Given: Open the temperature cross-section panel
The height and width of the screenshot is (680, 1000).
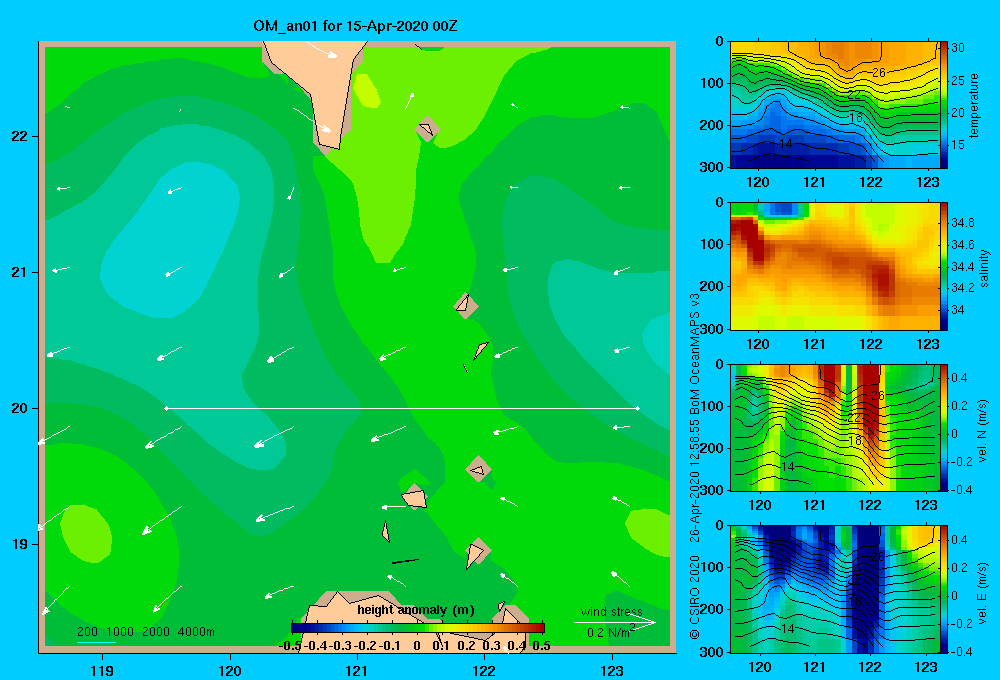Looking at the screenshot, I should coord(834,105).
